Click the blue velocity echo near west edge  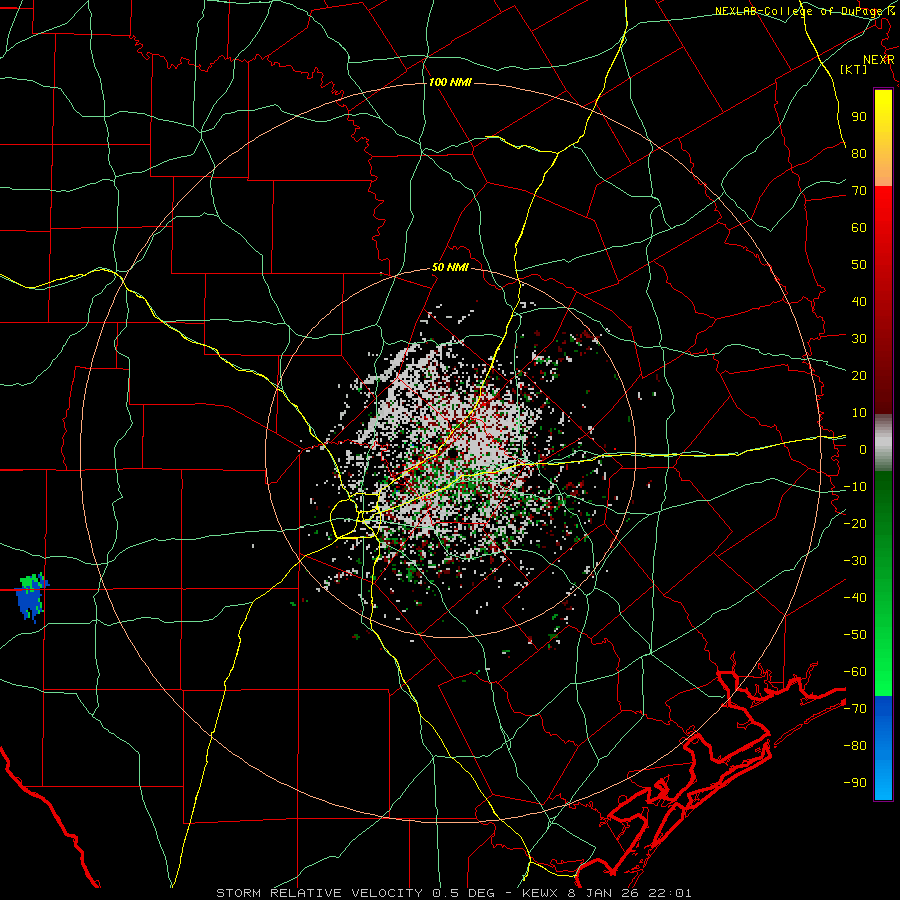tap(30, 598)
